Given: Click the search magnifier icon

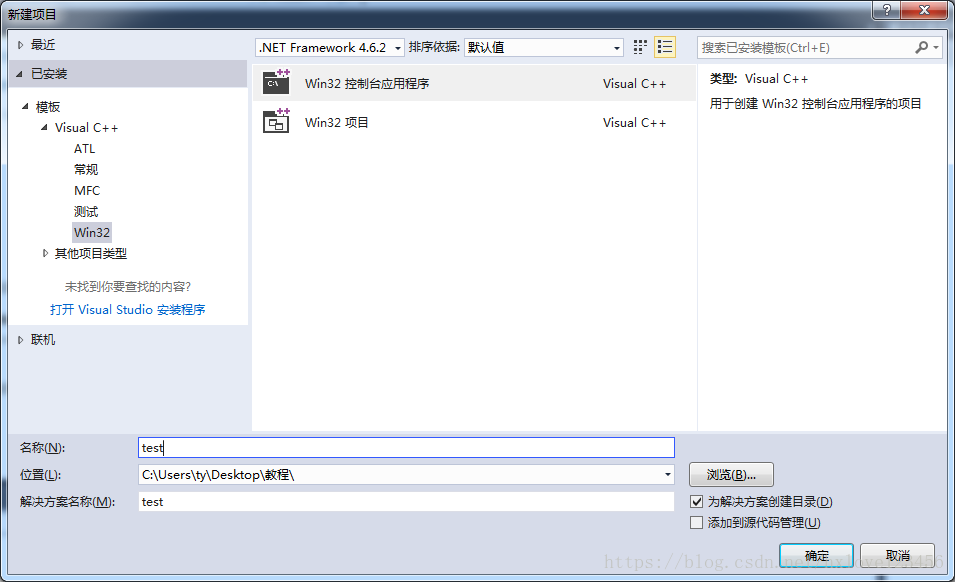Looking at the screenshot, I should pyautogui.click(x=922, y=47).
